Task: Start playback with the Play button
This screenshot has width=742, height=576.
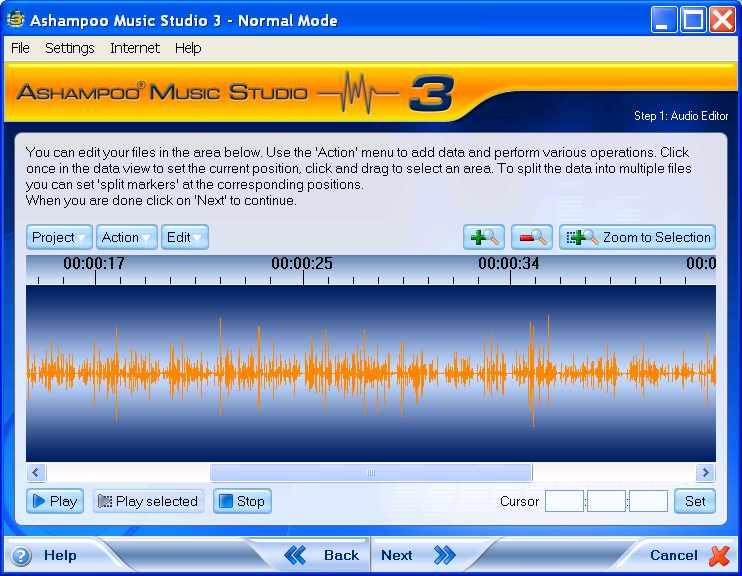Action: (54, 501)
